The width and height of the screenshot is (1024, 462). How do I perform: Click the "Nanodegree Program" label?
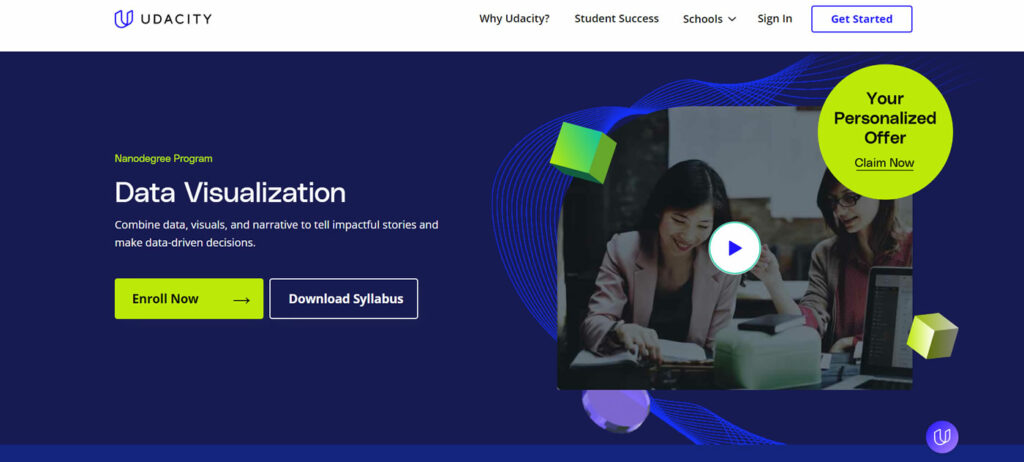click(163, 158)
